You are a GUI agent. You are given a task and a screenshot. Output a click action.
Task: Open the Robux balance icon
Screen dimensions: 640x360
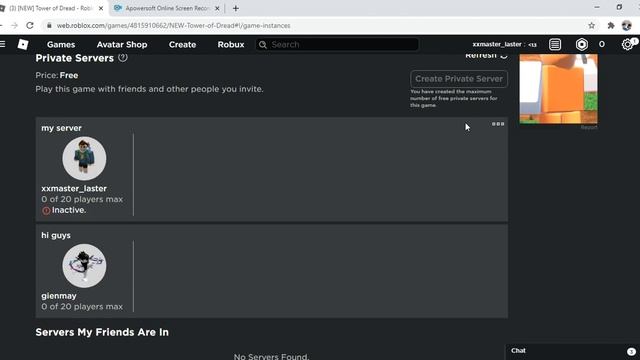pos(582,44)
